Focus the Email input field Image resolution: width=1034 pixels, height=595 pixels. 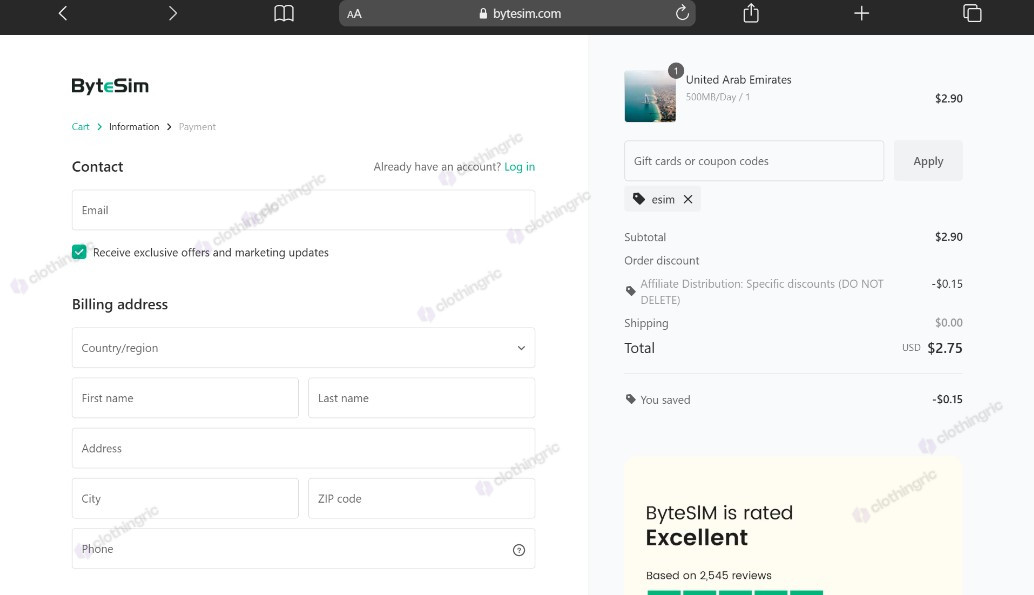click(303, 210)
